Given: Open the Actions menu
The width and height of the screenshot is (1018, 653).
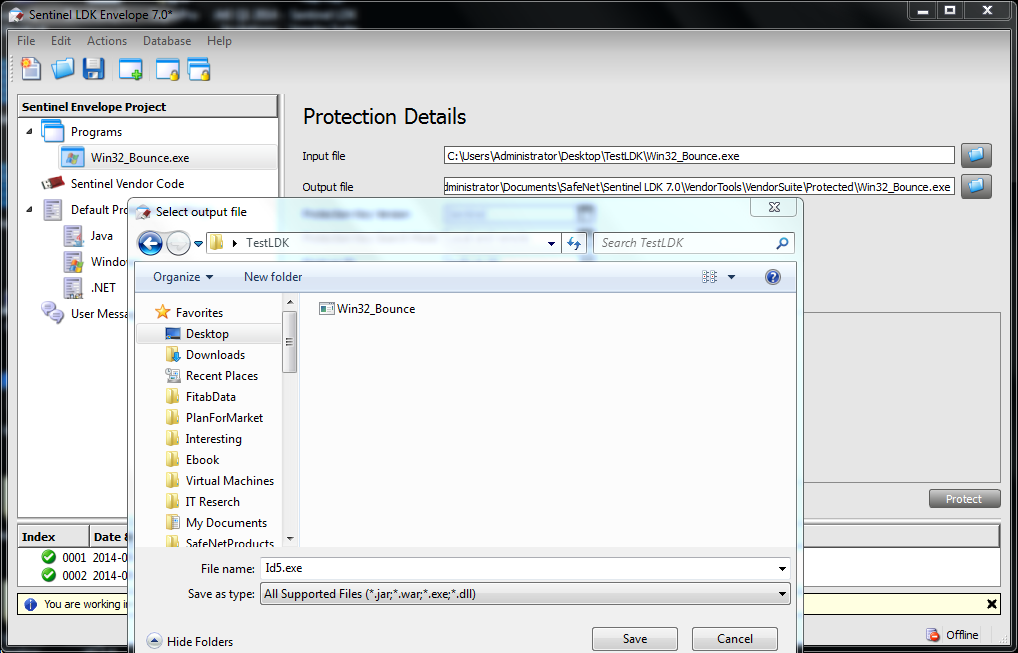Looking at the screenshot, I should (x=106, y=40).
